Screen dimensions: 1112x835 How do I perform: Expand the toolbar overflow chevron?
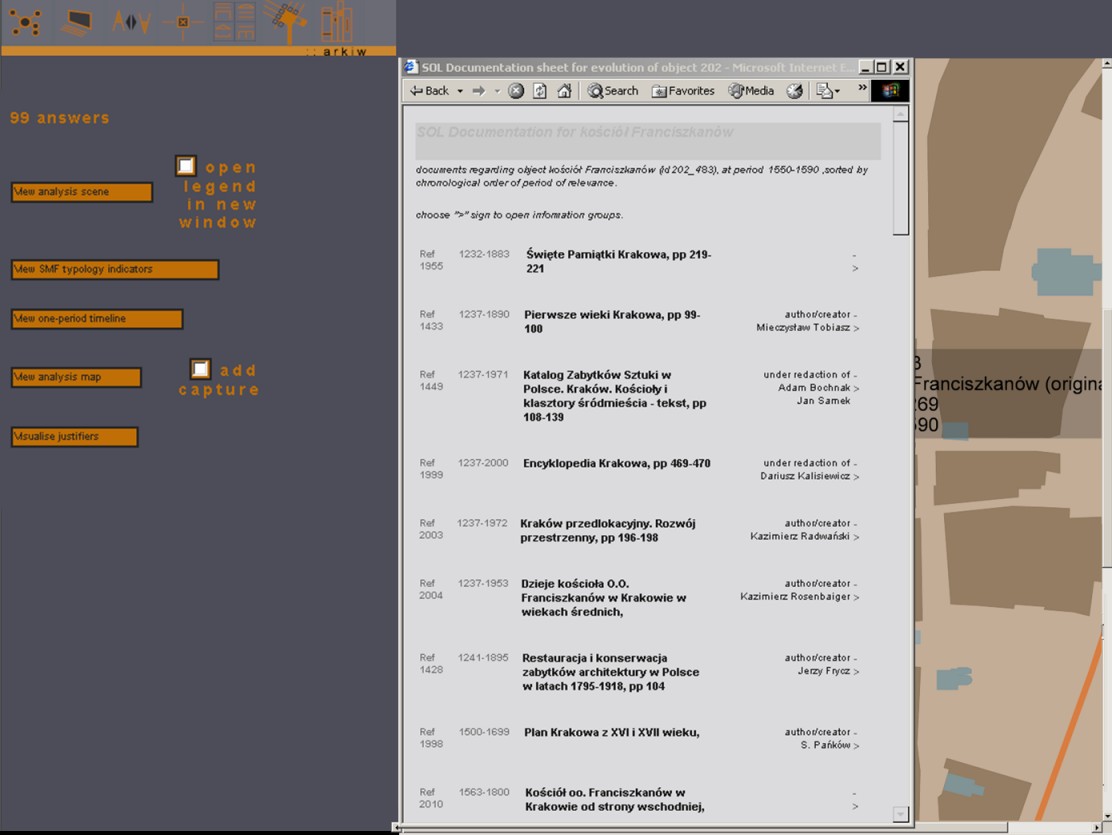[x=862, y=88]
